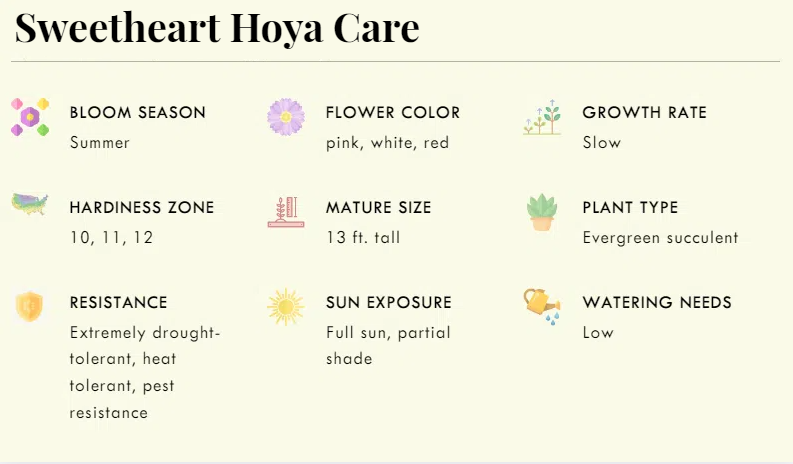Click the Evergreen succulent text

[660, 238]
